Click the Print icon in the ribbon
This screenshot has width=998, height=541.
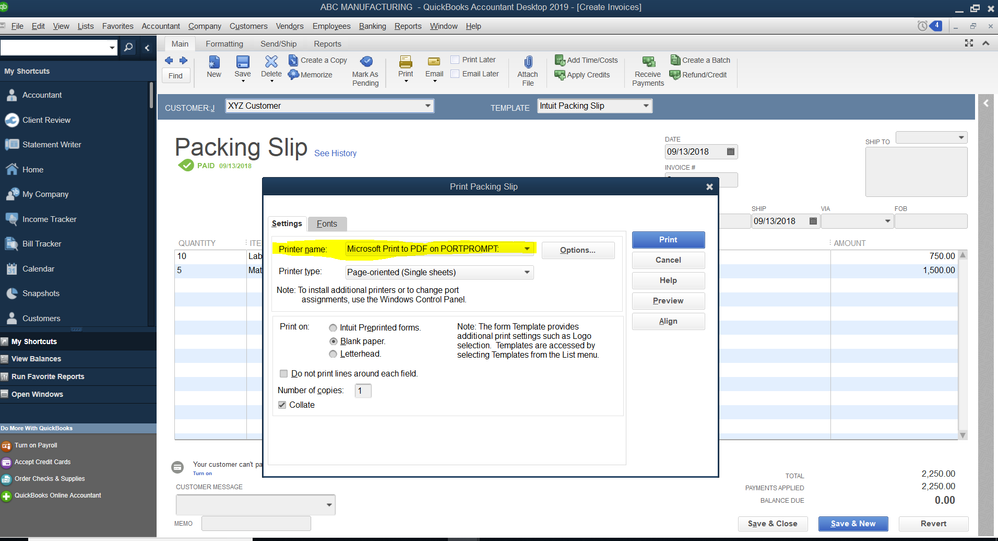point(405,62)
